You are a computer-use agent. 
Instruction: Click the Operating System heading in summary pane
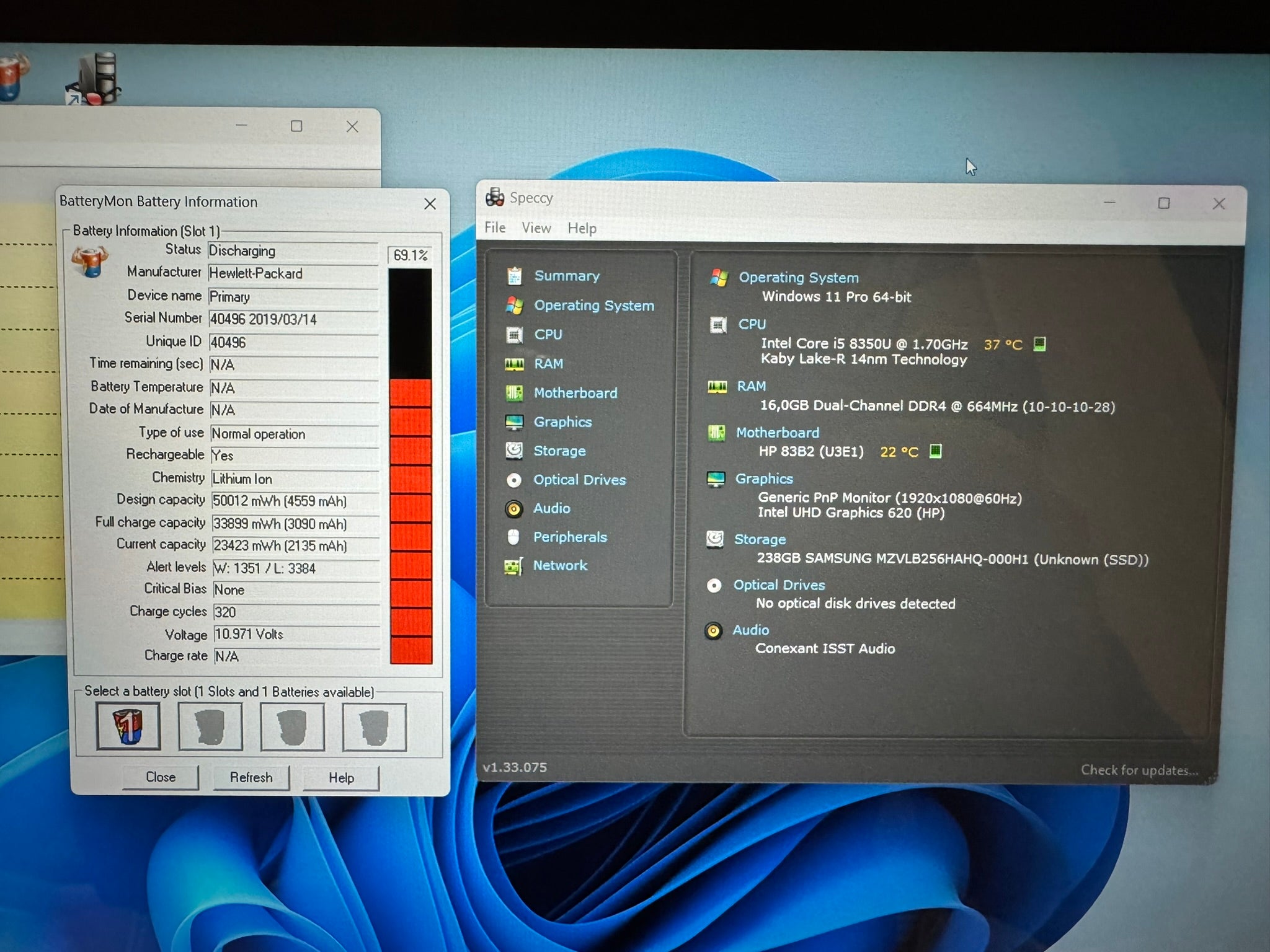coord(799,278)
